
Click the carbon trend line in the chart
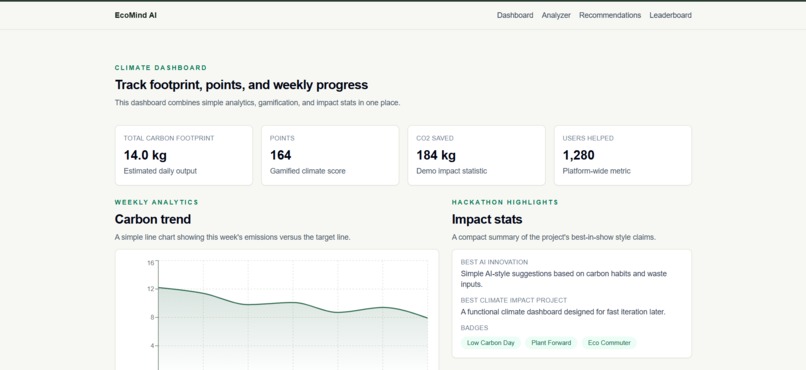click(293, 303)
